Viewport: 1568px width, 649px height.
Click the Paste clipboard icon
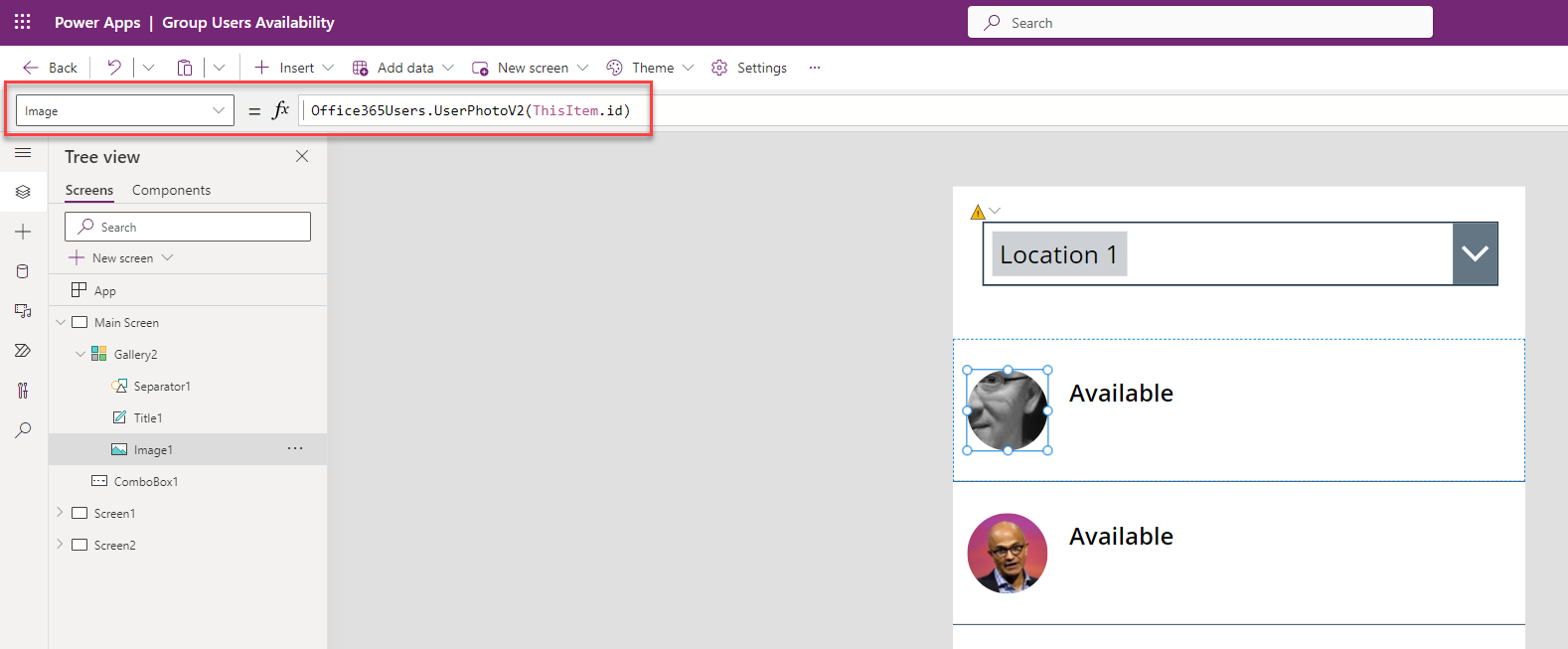tap(185, 68)
